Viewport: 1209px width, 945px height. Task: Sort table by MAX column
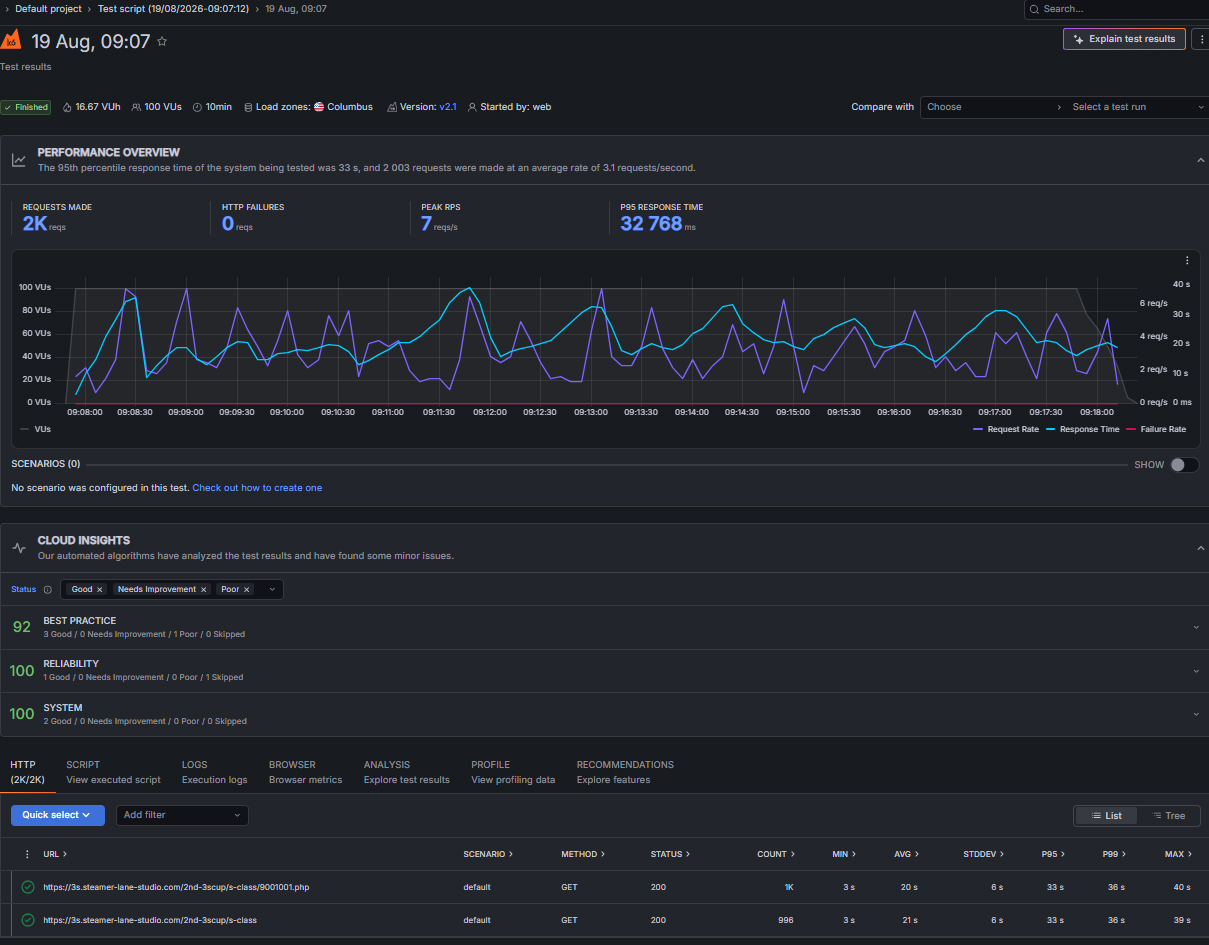click(x=1178, y=854)
